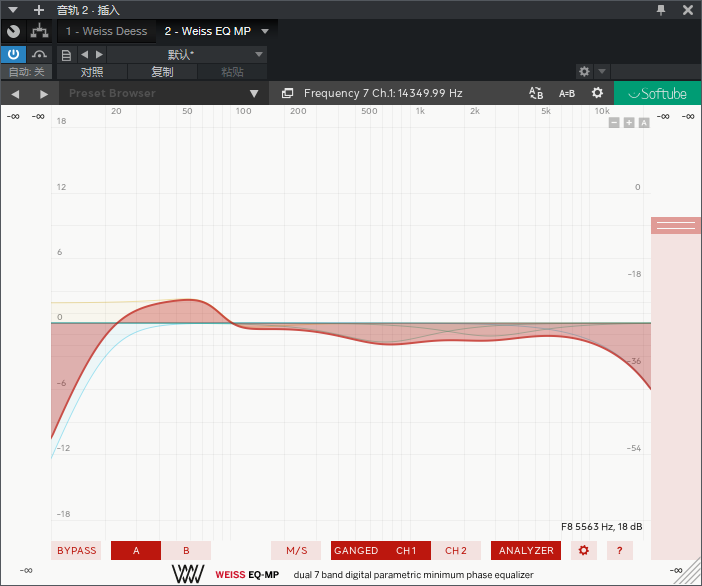Toggle the monitor headphone-like icon

tap(39, 55)
